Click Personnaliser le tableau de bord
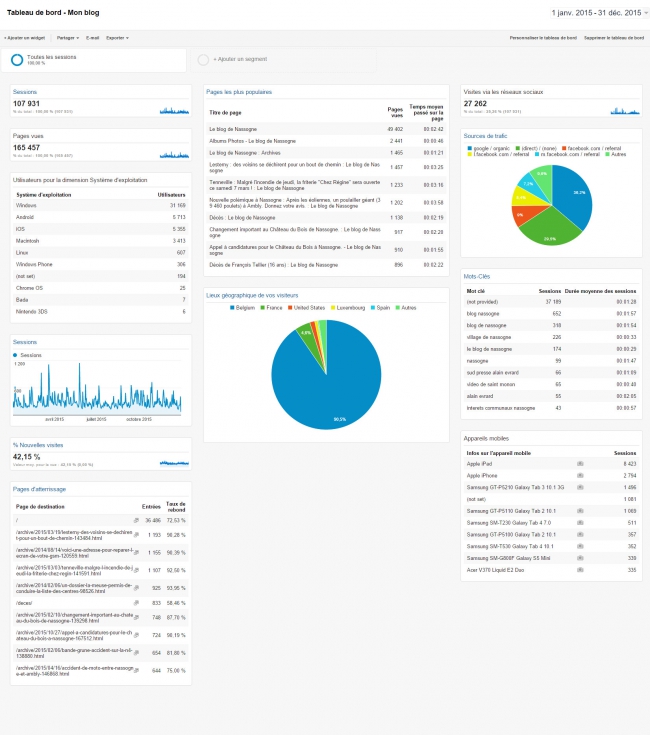 click(x=543, y=38)
